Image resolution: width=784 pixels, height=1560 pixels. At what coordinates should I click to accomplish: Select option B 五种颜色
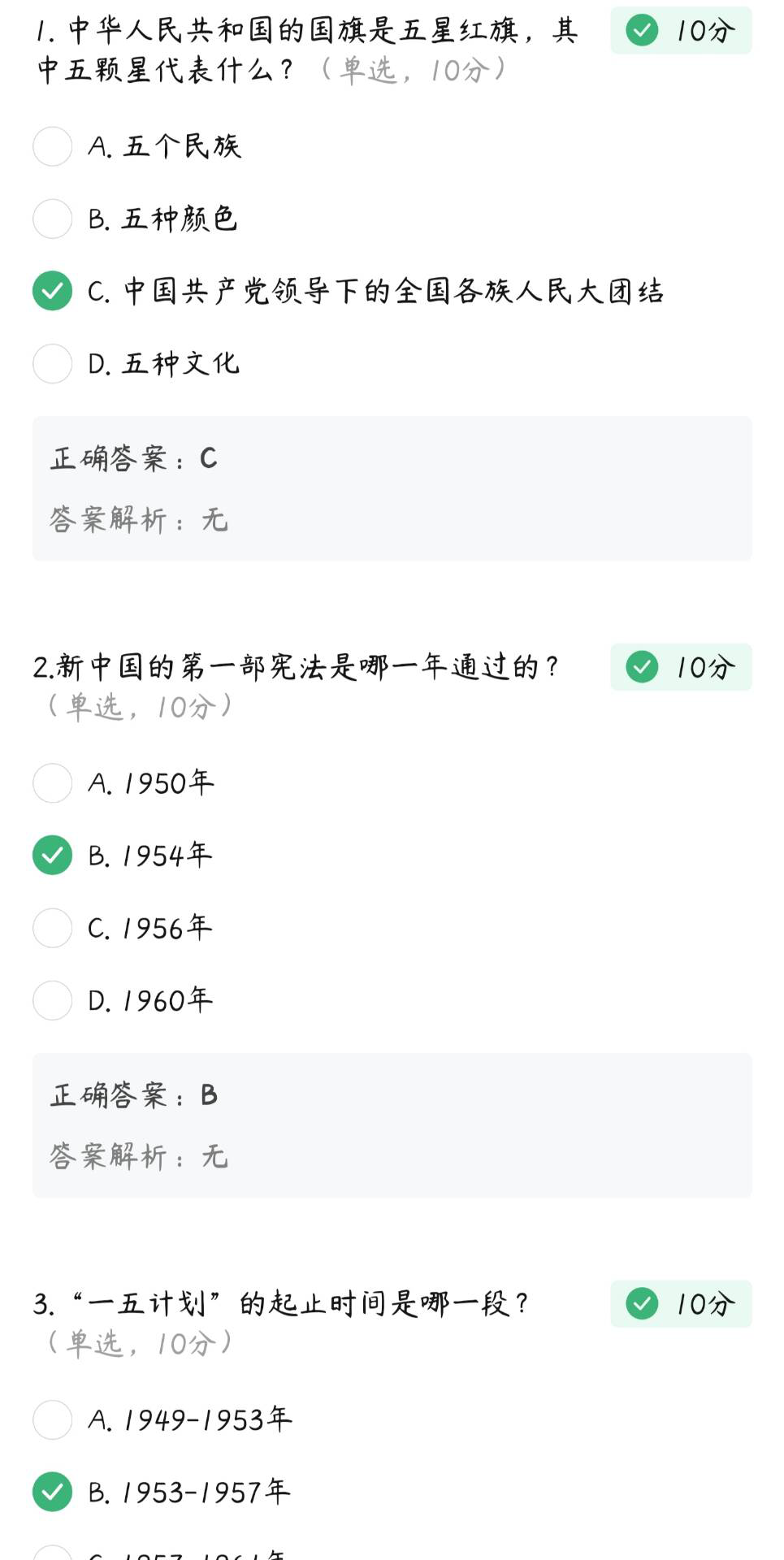point(53,219)
